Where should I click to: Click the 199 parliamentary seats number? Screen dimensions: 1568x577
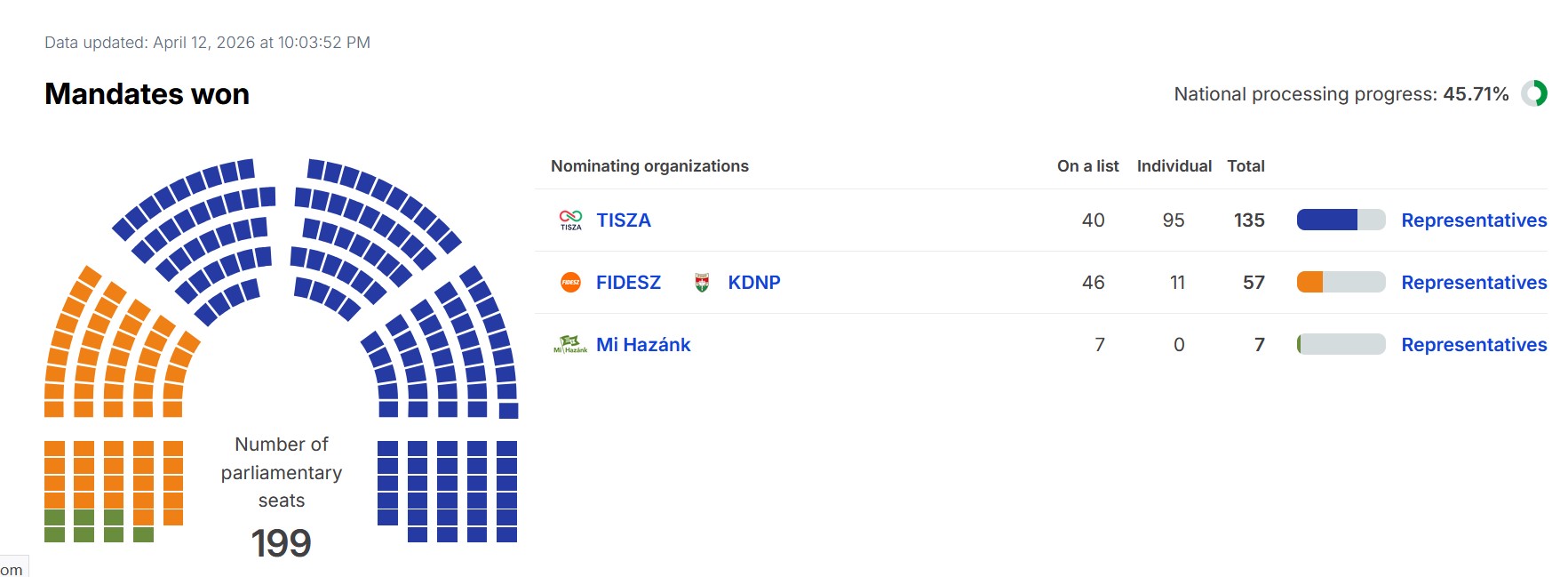[x=281, y=543]
